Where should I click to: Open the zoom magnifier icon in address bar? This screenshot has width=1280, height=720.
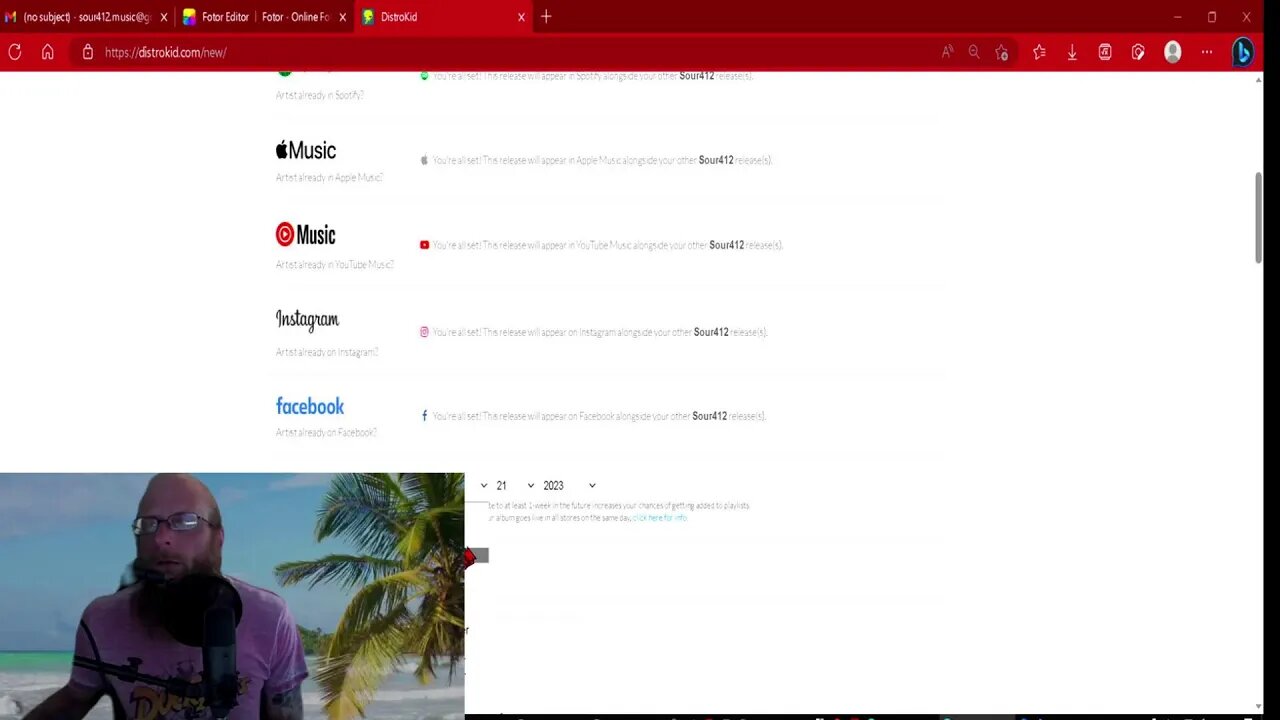pyautogui.click(x=974, y=52)
